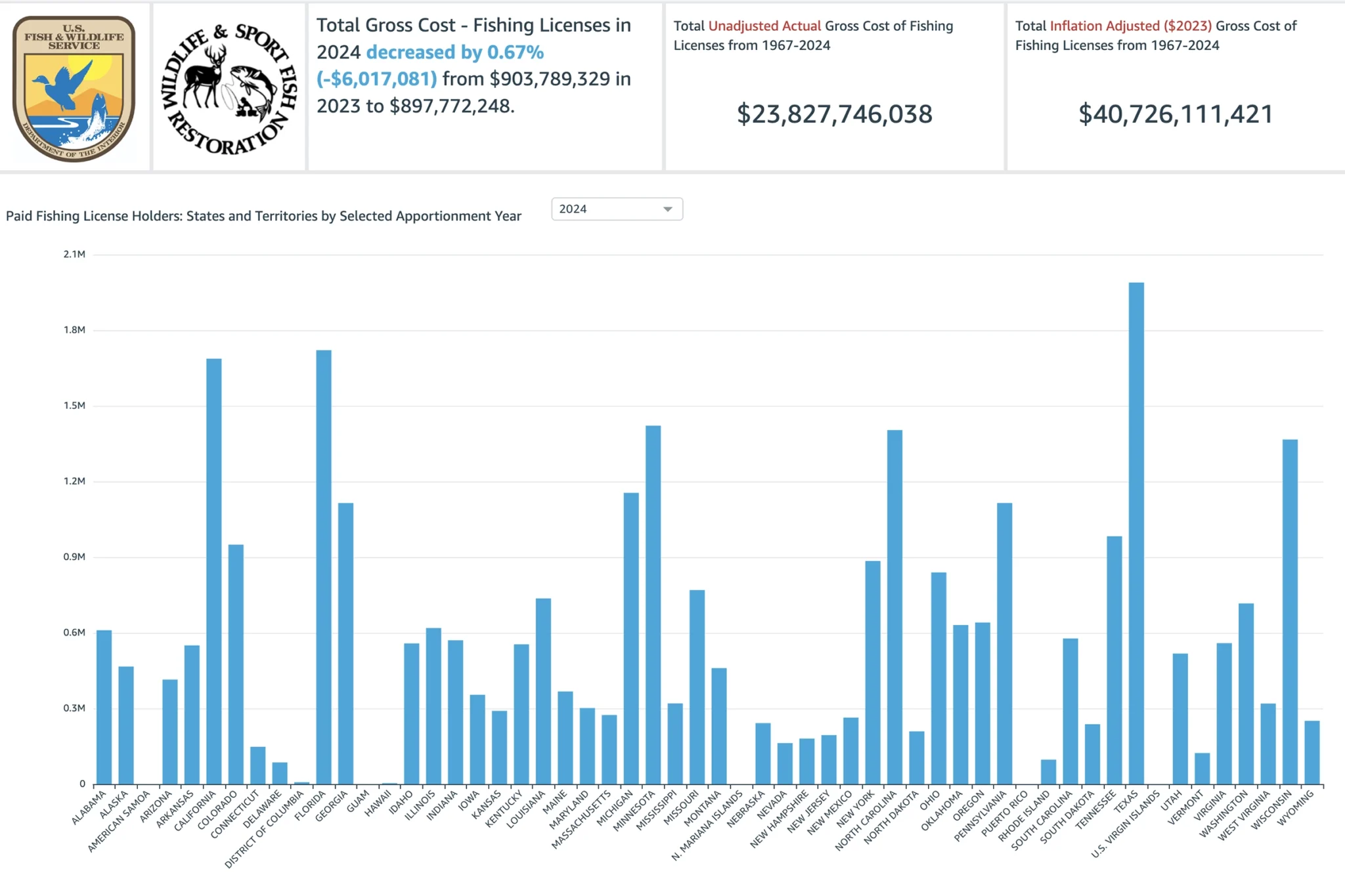Select the California bar
Image resolution: width=1345 pixels, height=896 pixels.
(x=214, y=571)
